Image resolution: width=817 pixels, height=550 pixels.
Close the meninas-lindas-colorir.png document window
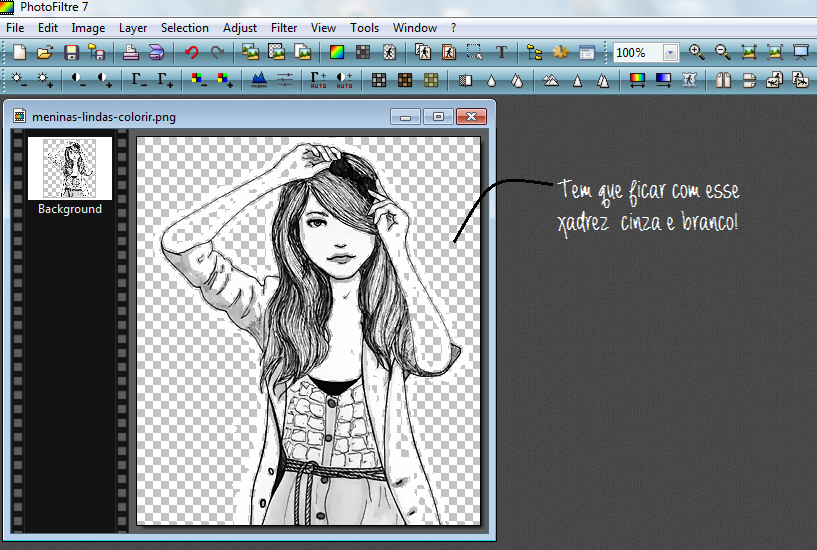pyautogui.click(x=471, y=117)
